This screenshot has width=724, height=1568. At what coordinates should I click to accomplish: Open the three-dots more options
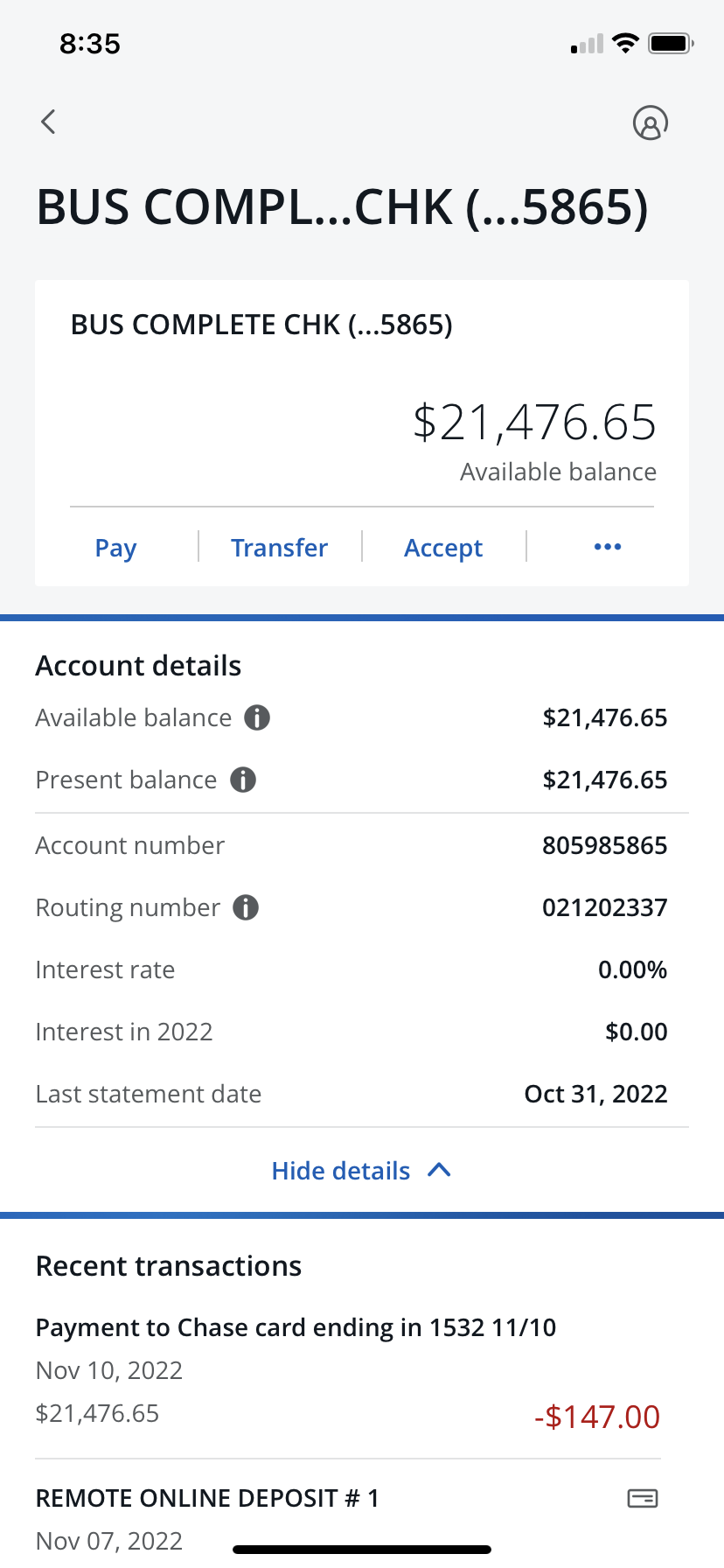pyautogui.click(x=608, y=547)
